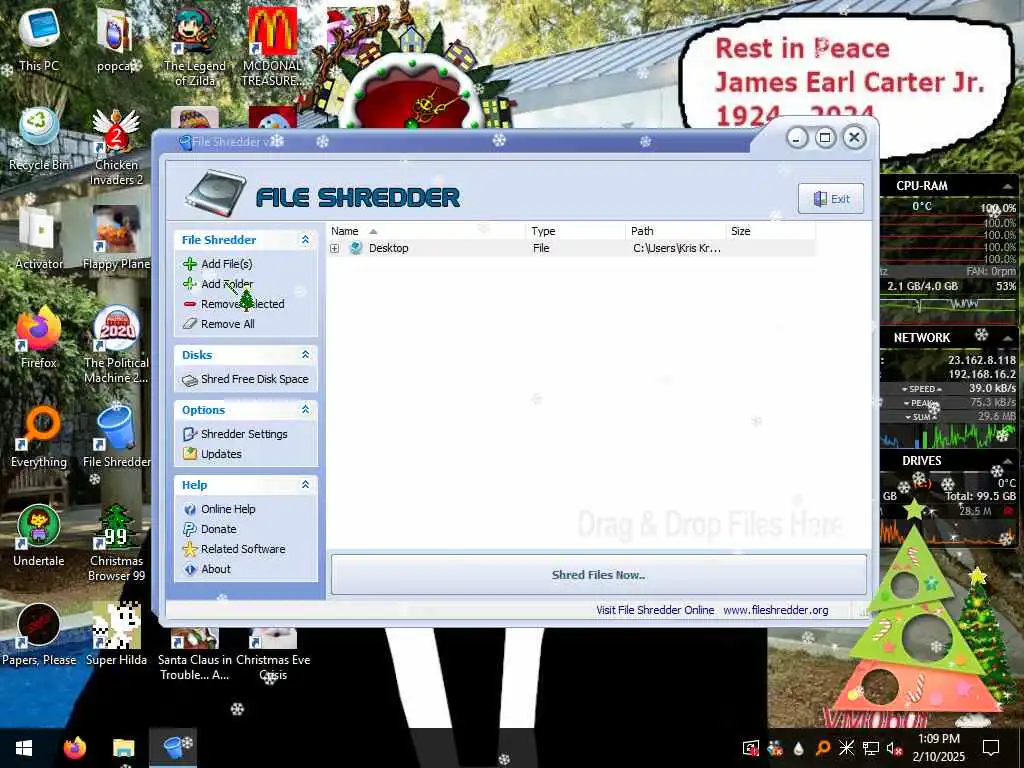
Task: Select the Activator desktop icon
Action: click(39, 239)
